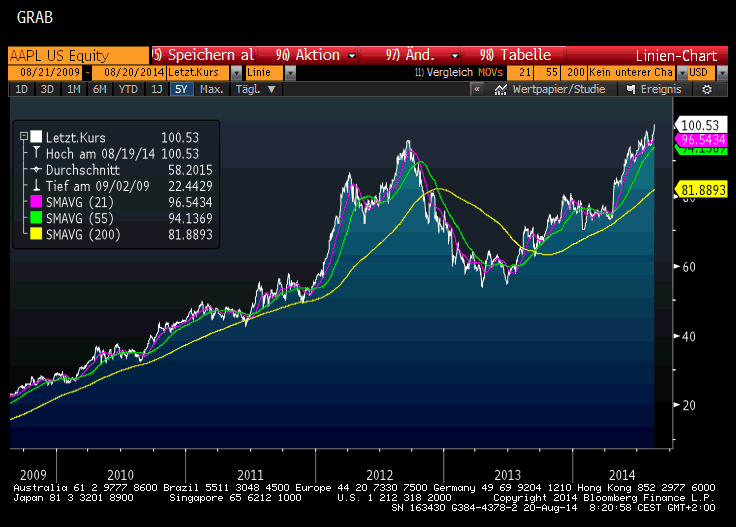736x527 pixels.
Task: Click the Ereignis flag icon
Action: click(631, 89)
